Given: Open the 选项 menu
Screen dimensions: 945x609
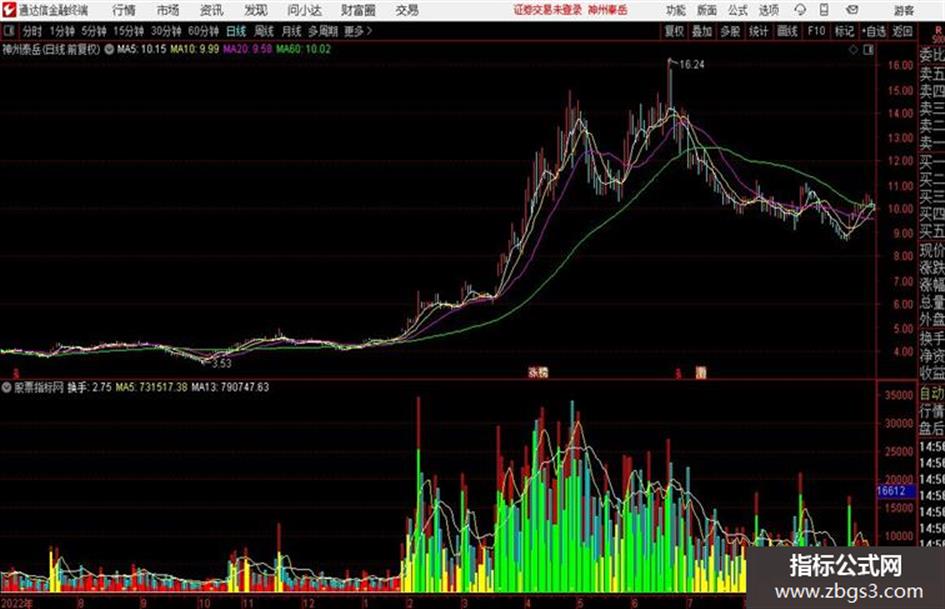Looking at the screenshot, I should [x=768, y=10].
